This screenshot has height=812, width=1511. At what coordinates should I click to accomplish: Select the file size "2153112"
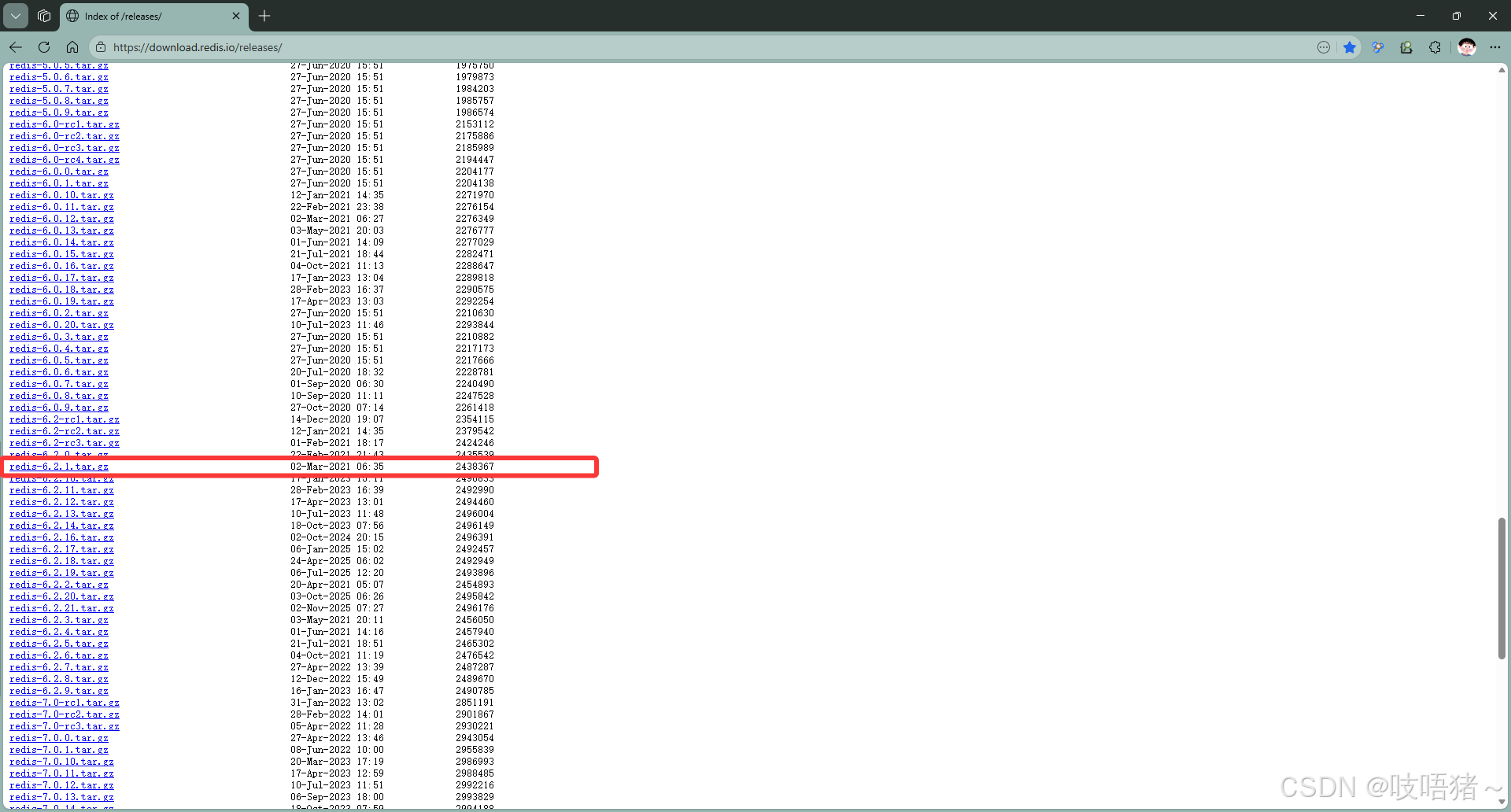click(x=475, y=124)
